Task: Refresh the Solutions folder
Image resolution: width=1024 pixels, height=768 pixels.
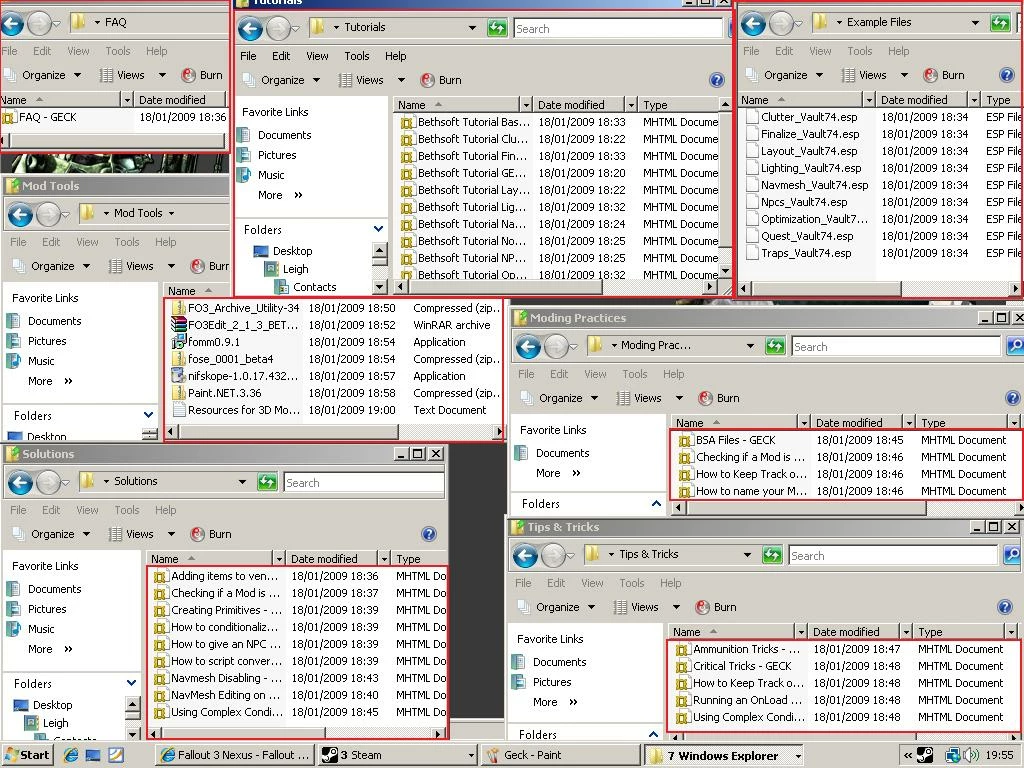Action: [x=267, y=482]
